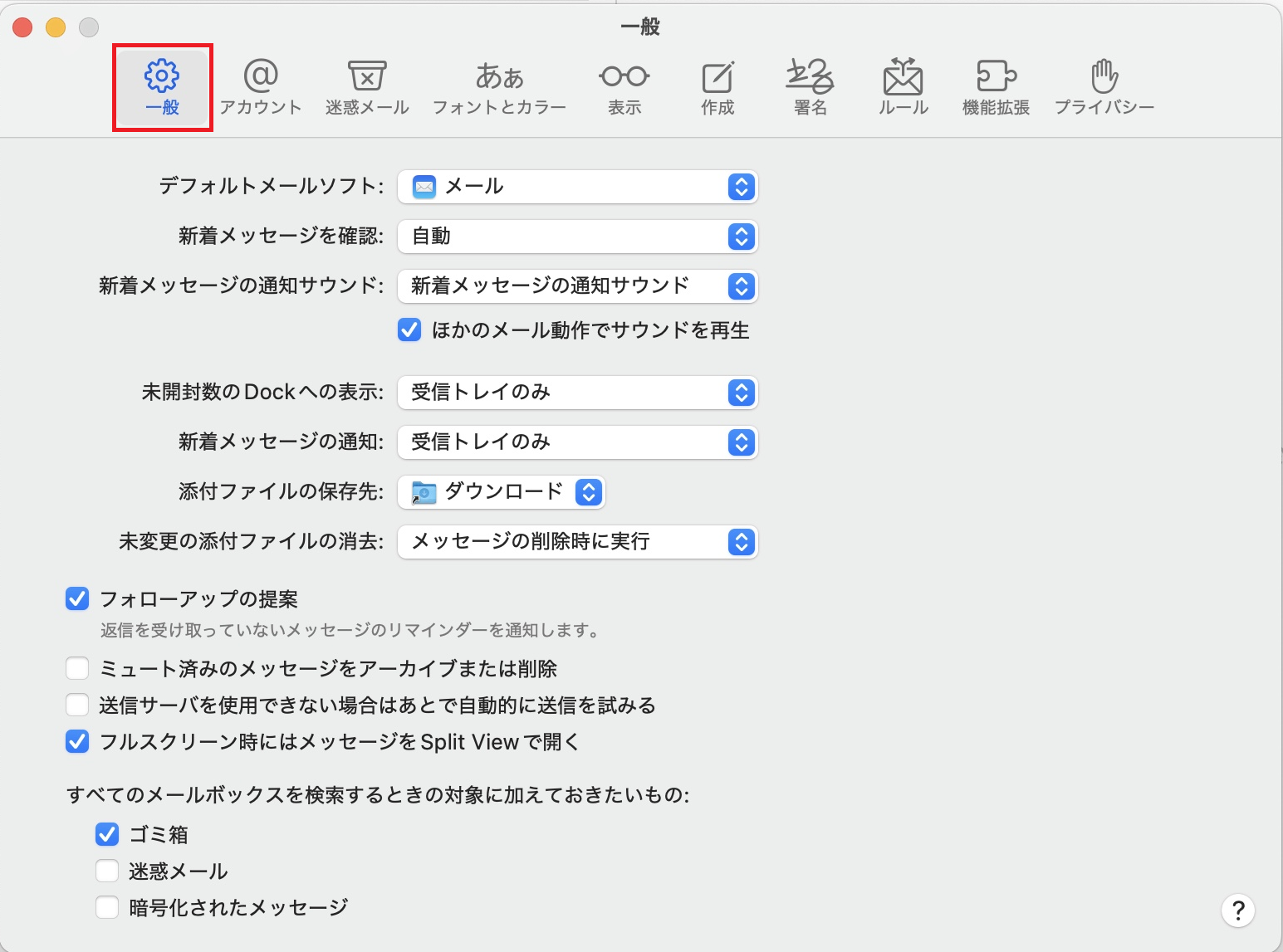Uncheck ほかのメール動作でサウンドを再生

pos(409,330)
